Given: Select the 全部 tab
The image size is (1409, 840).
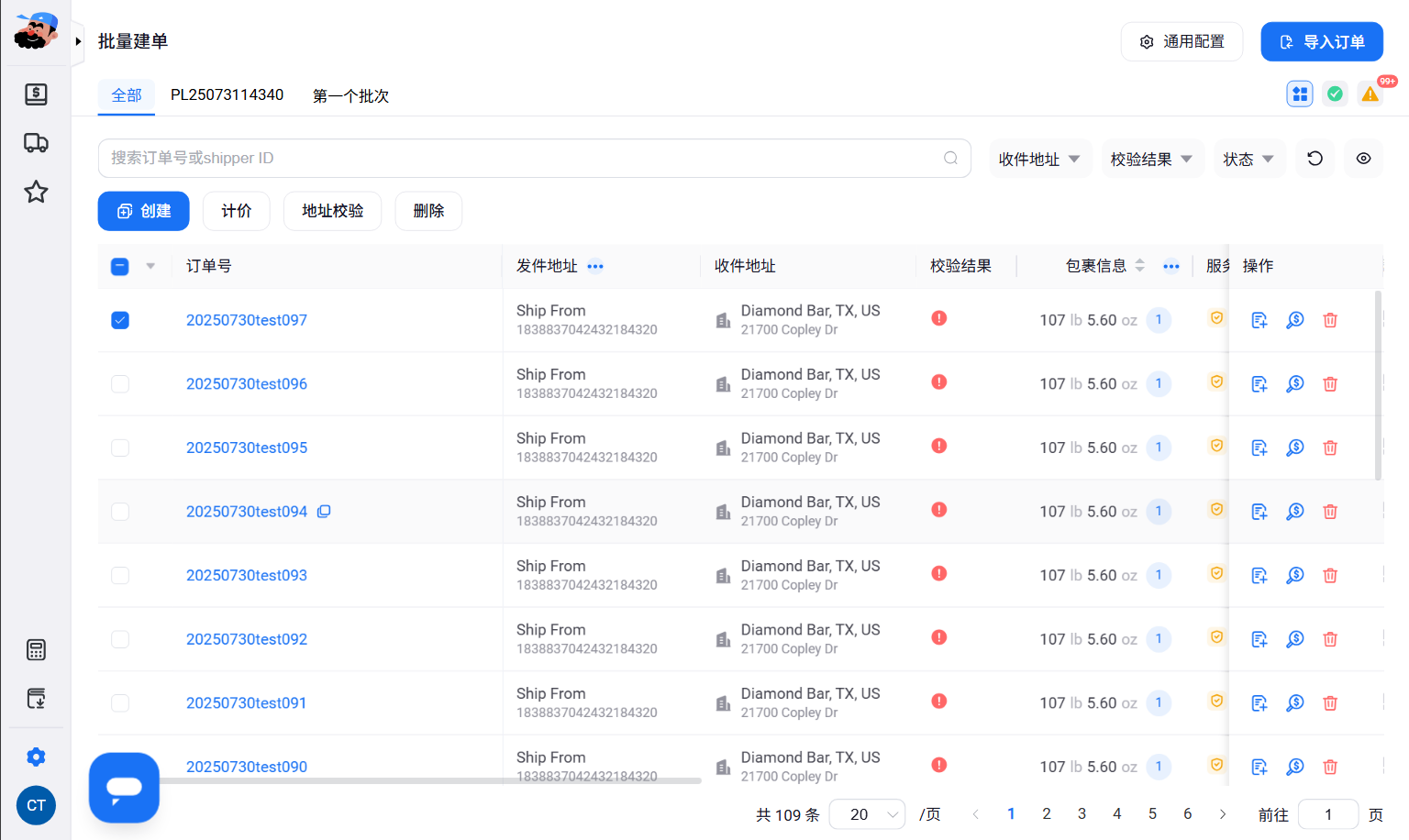Looking at the screenshot, I should 127,95.
